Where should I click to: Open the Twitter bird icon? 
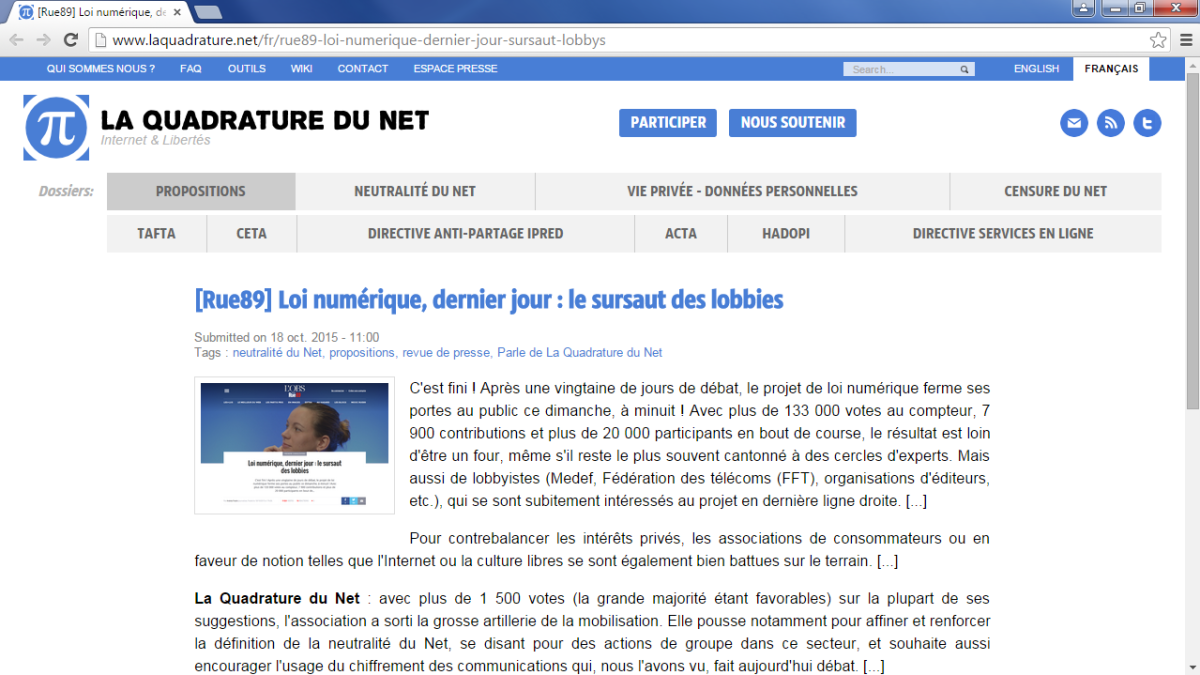point(1148,123)
